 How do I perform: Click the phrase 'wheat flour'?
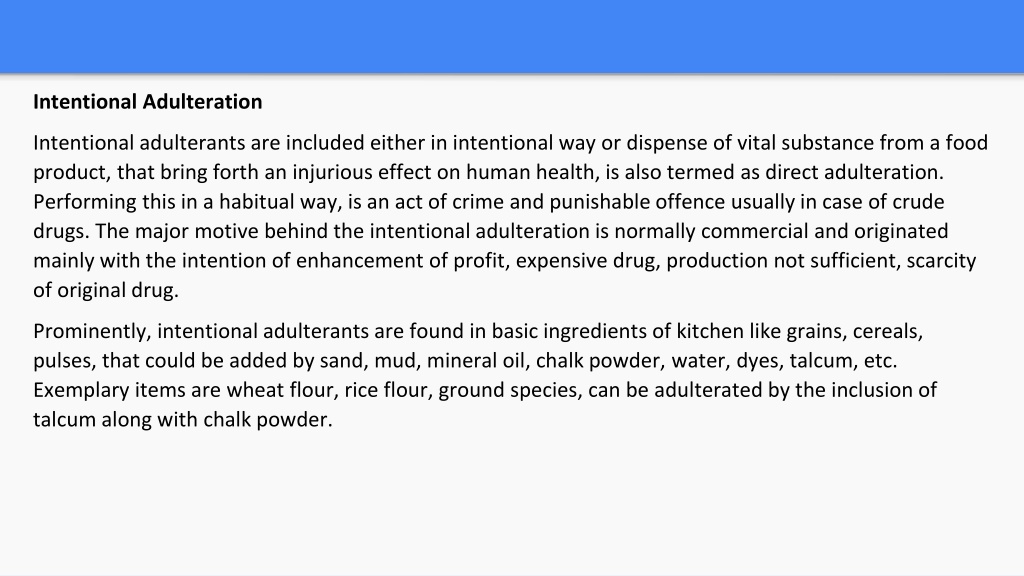coord(281,390)
